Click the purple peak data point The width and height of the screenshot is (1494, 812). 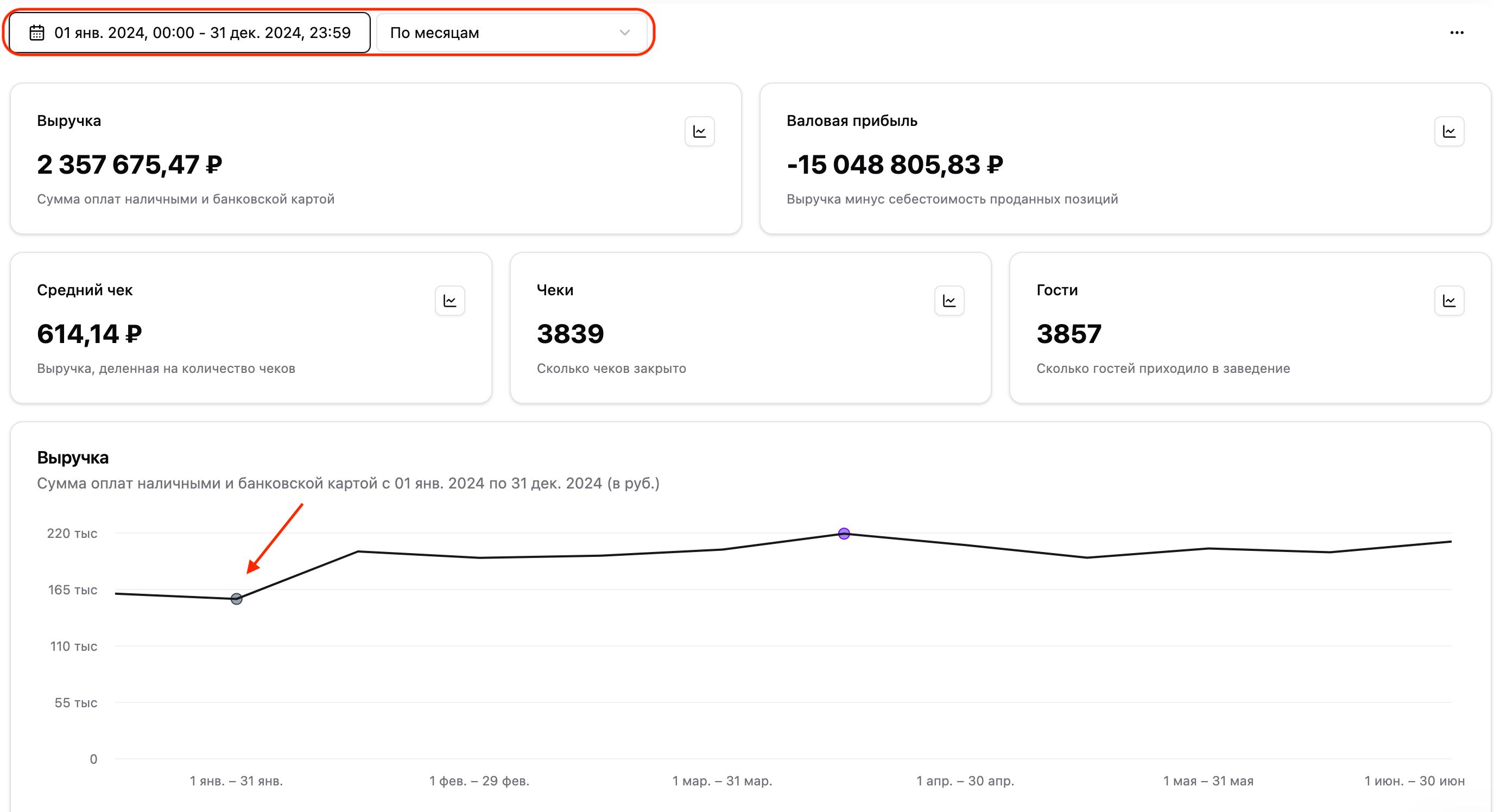pos(844,534)
